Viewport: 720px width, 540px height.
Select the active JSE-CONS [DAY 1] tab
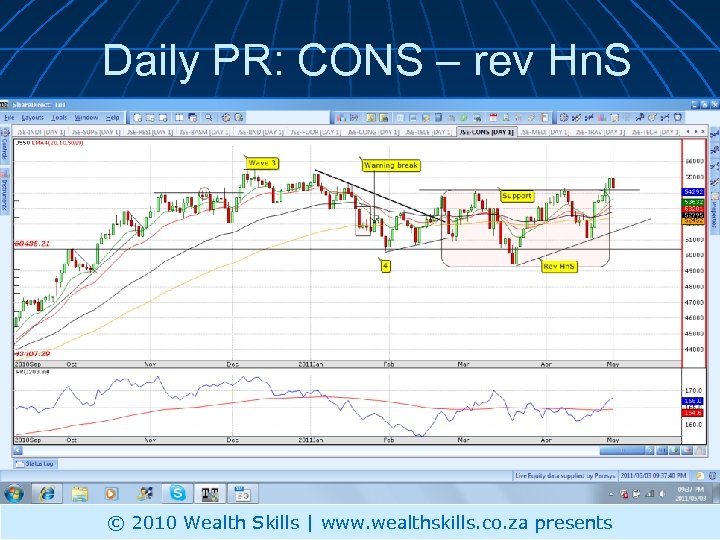tap(487, 132)
